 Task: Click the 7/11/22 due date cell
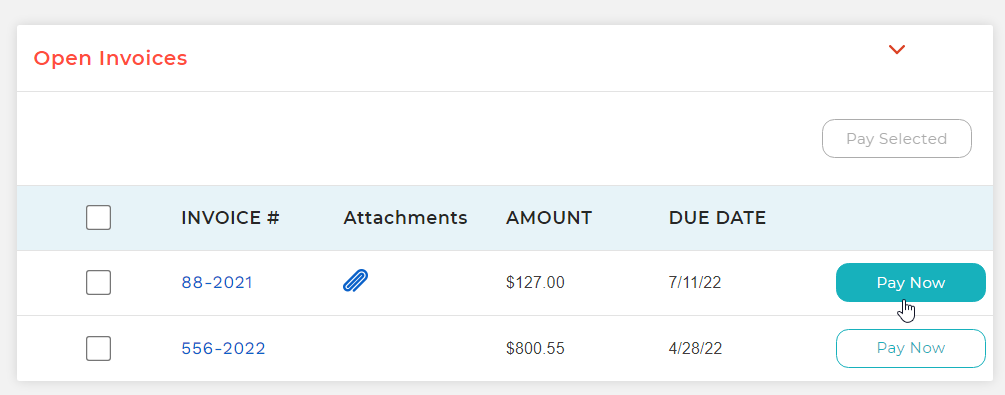tap(695, 283)
